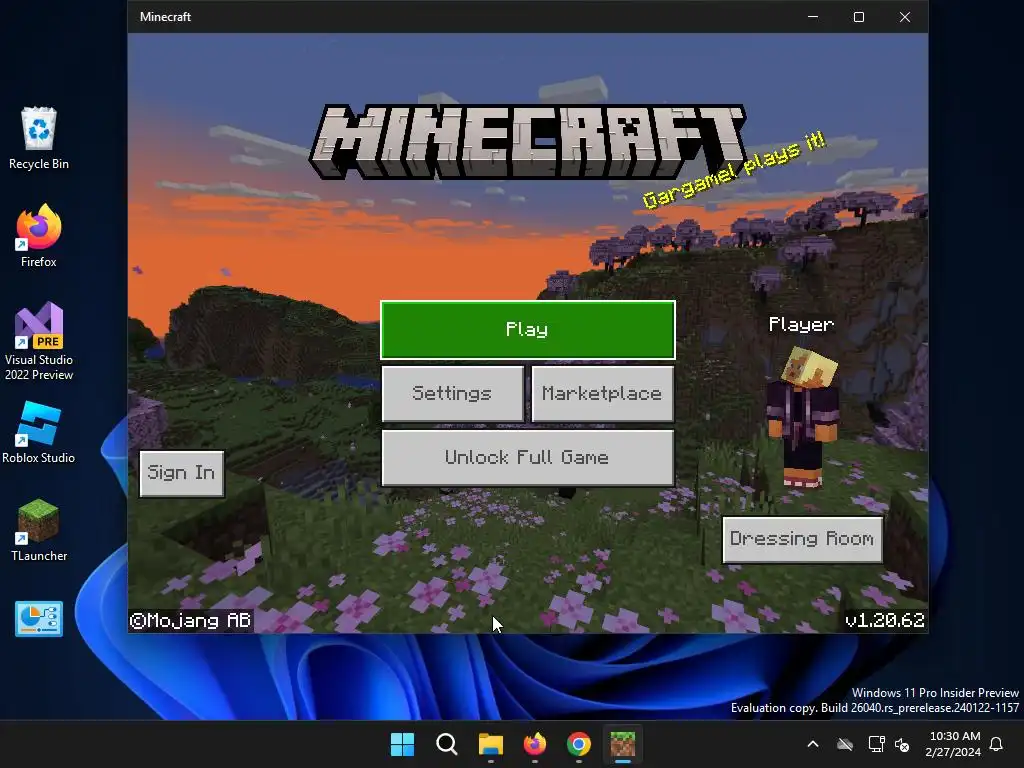Select the Roblox Studio desktop shortcut
This screenshot has width=1024, height=768.
[x=39, y=432]
